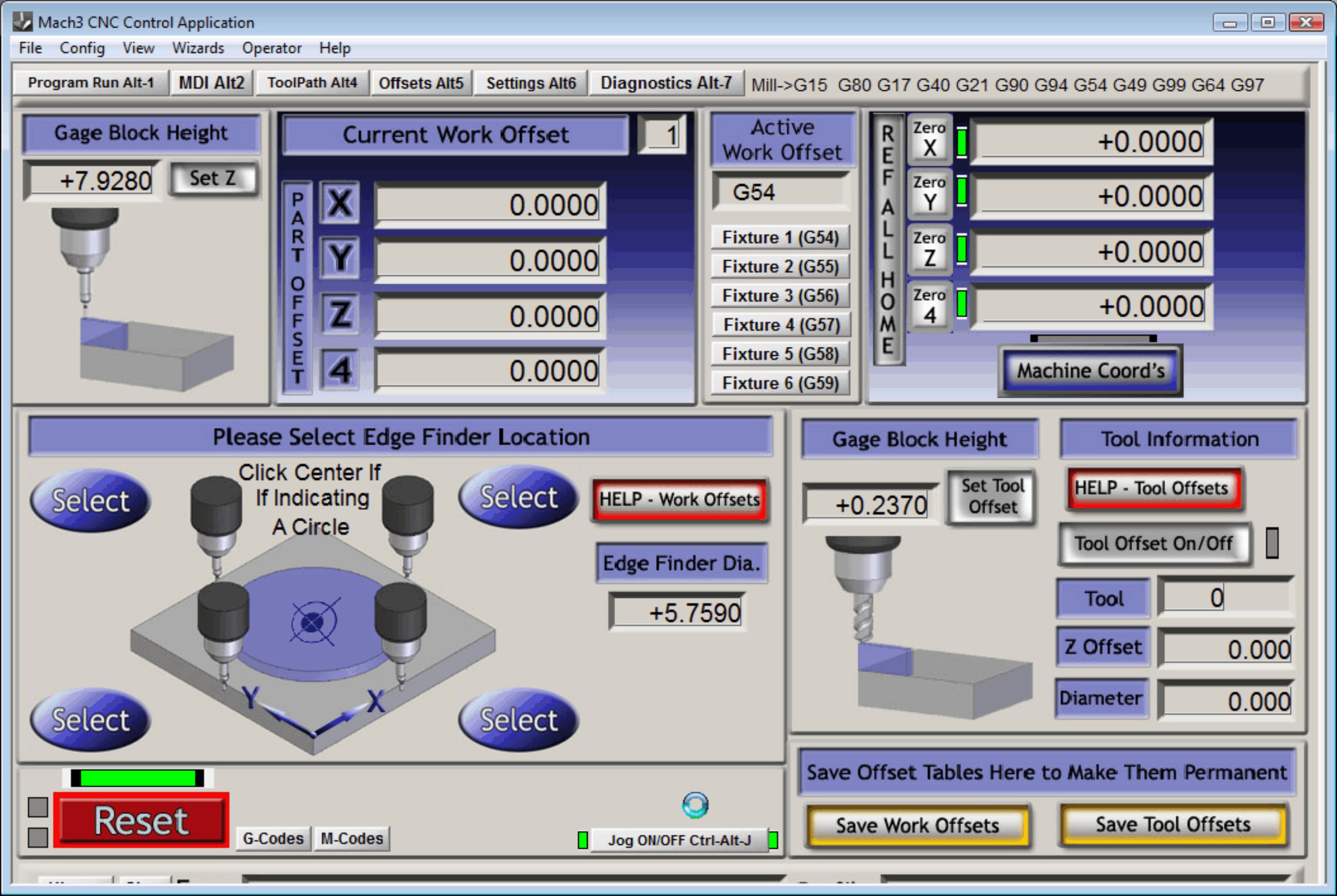
Task: Click the Z axis home status LED
Action: (962, 249)
